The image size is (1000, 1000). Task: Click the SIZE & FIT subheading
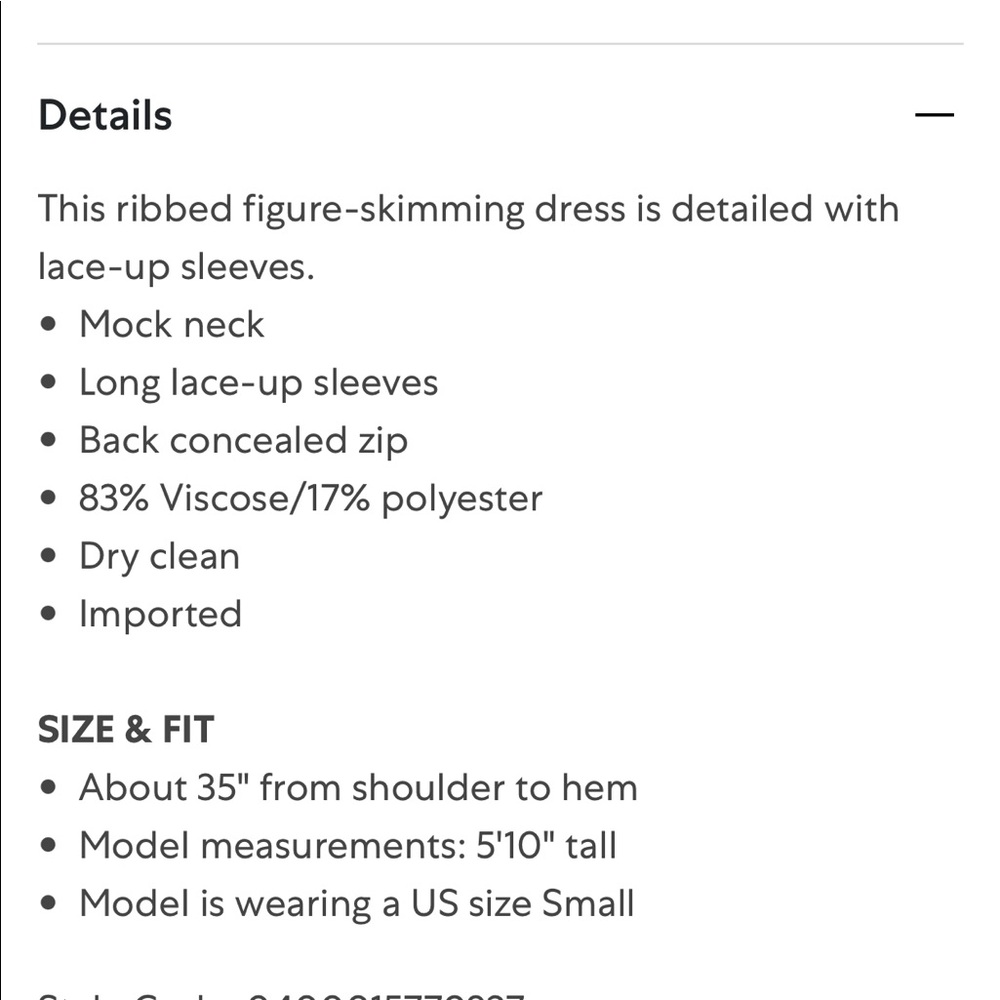(126, 730)
